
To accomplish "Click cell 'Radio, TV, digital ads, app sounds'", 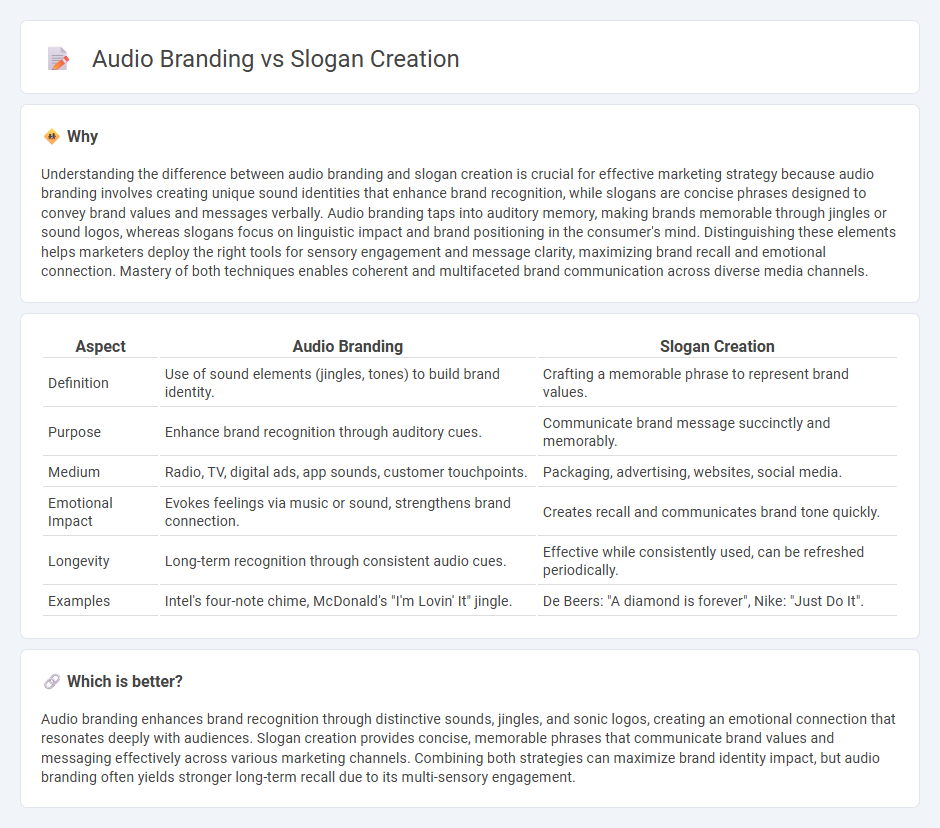I will (348, 472).
